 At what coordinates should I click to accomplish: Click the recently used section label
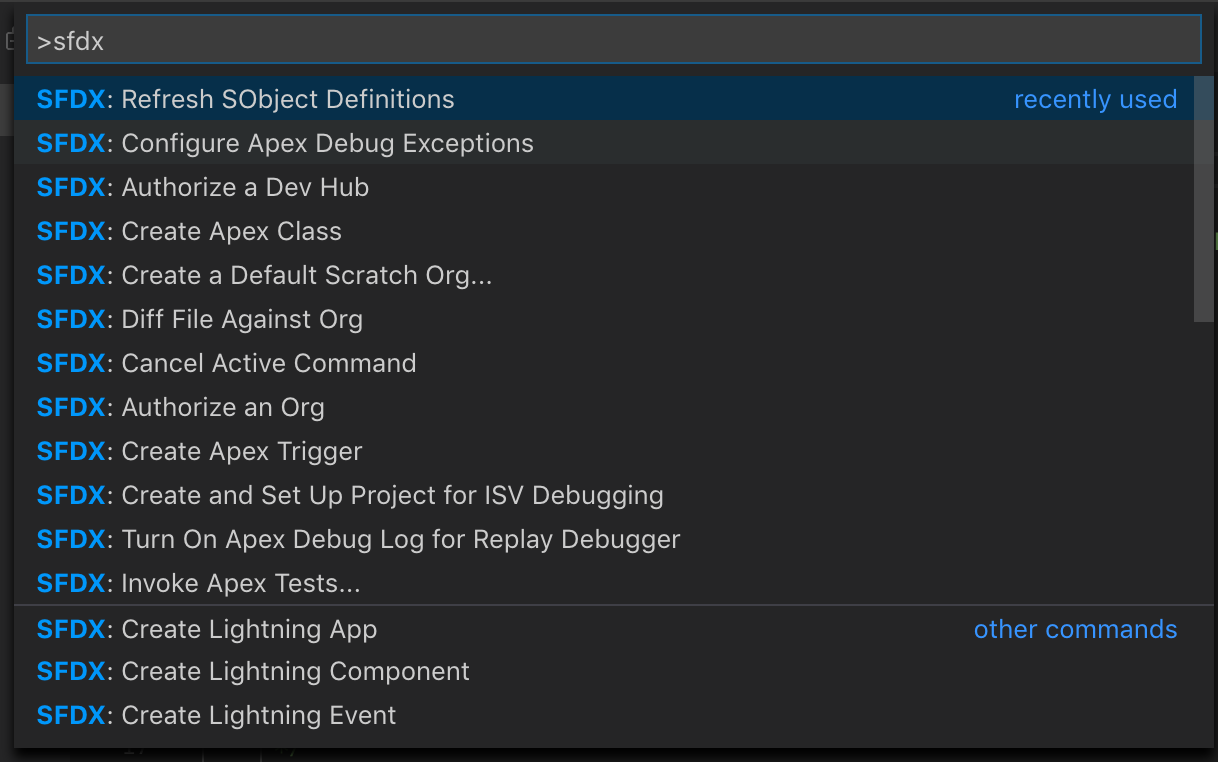coord(1095,99)
